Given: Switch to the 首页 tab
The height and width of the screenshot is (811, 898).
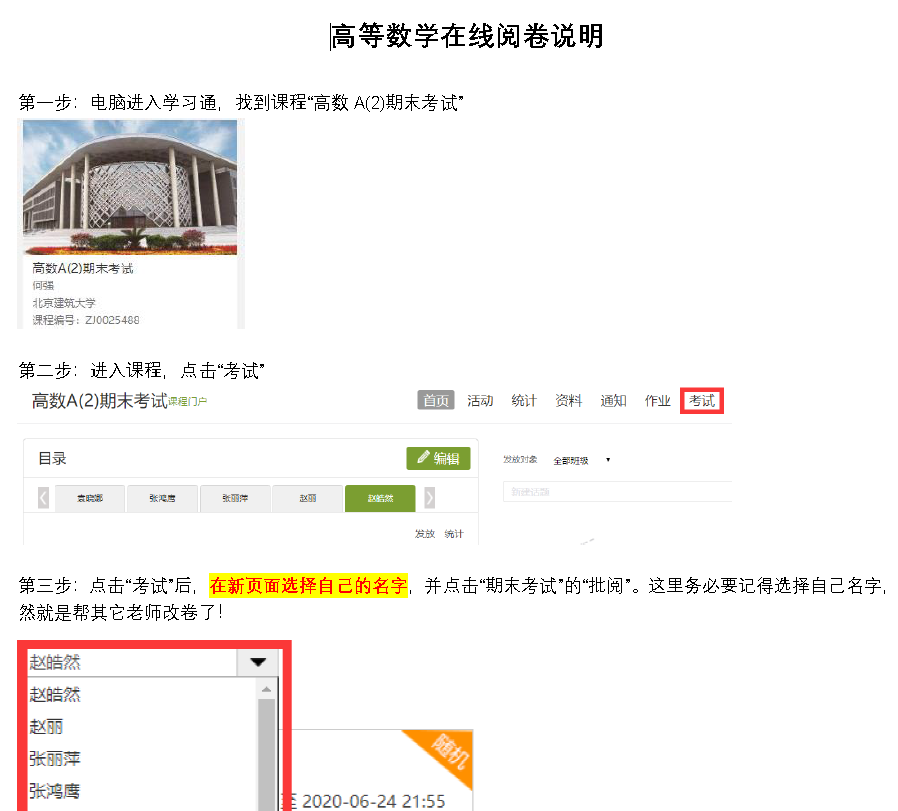Looking at the screenshot, I should point(436,401).
